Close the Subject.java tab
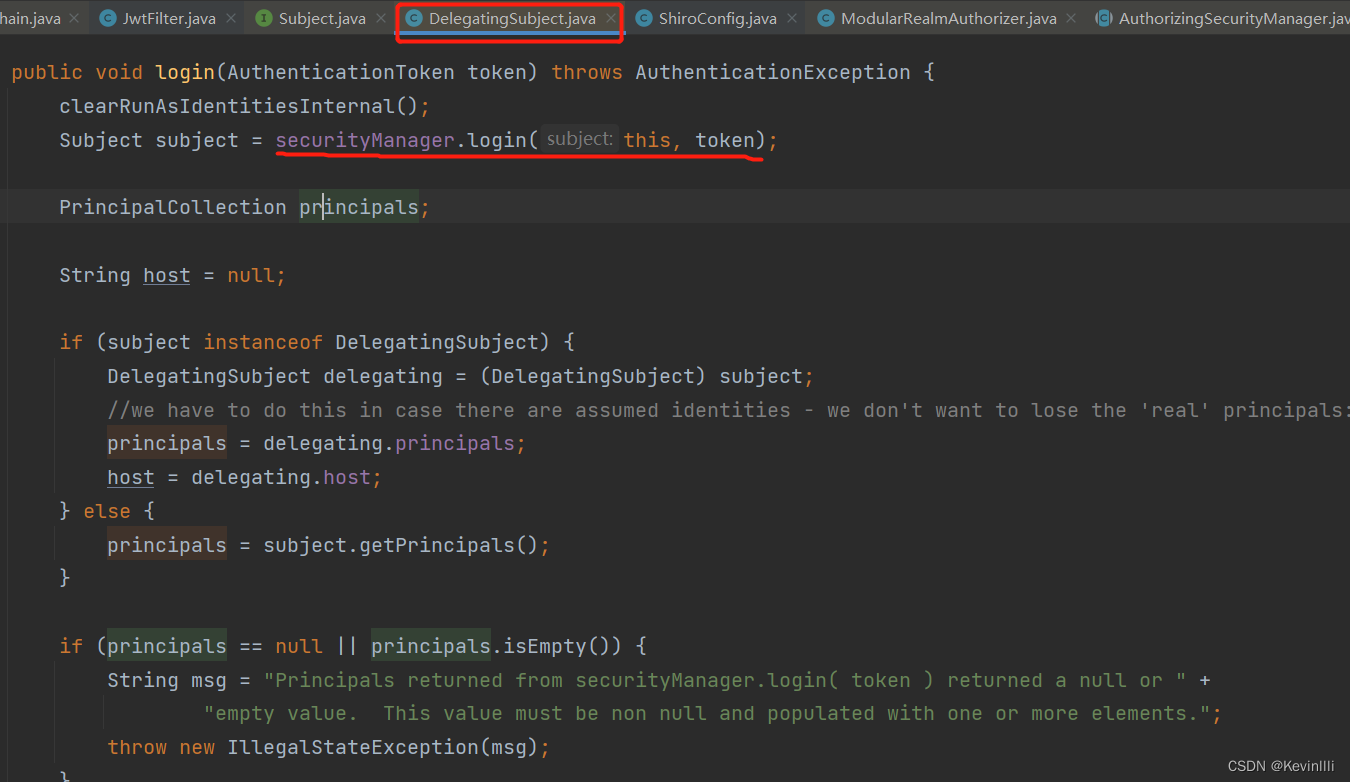Viewport: 1350px width, 782px height. click(381, 19)
